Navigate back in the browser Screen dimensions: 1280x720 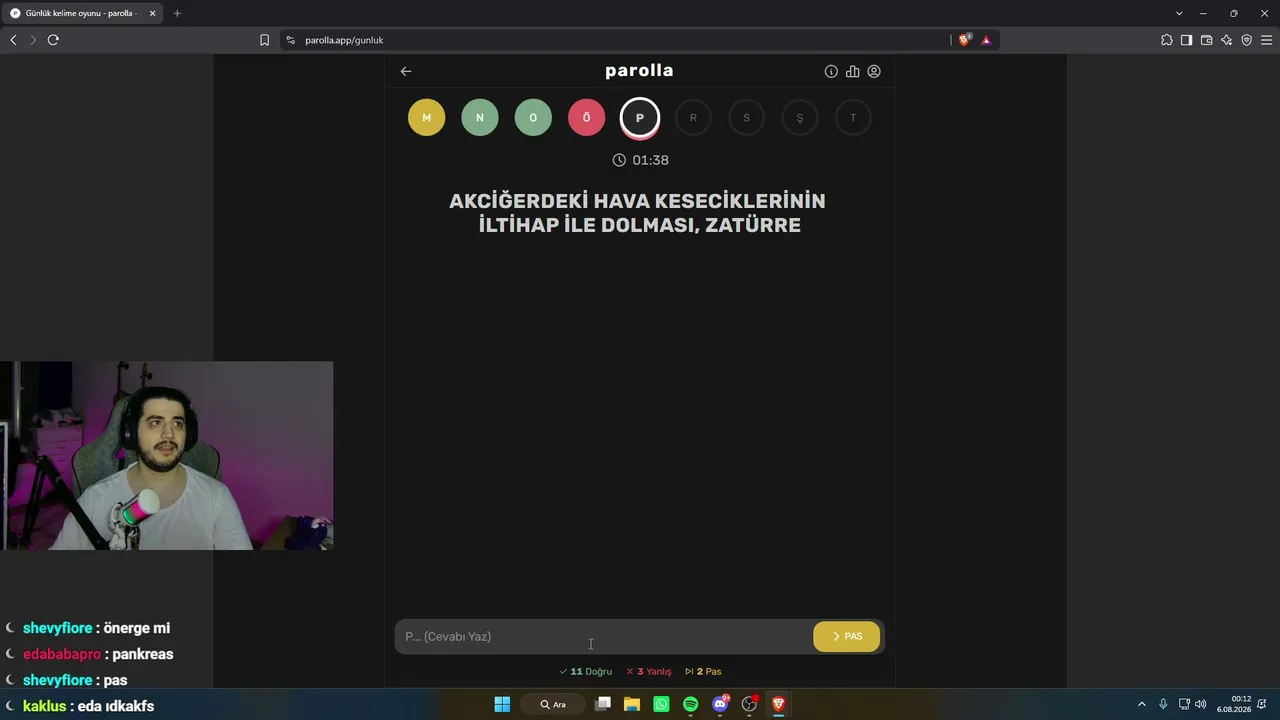point(13,40)
